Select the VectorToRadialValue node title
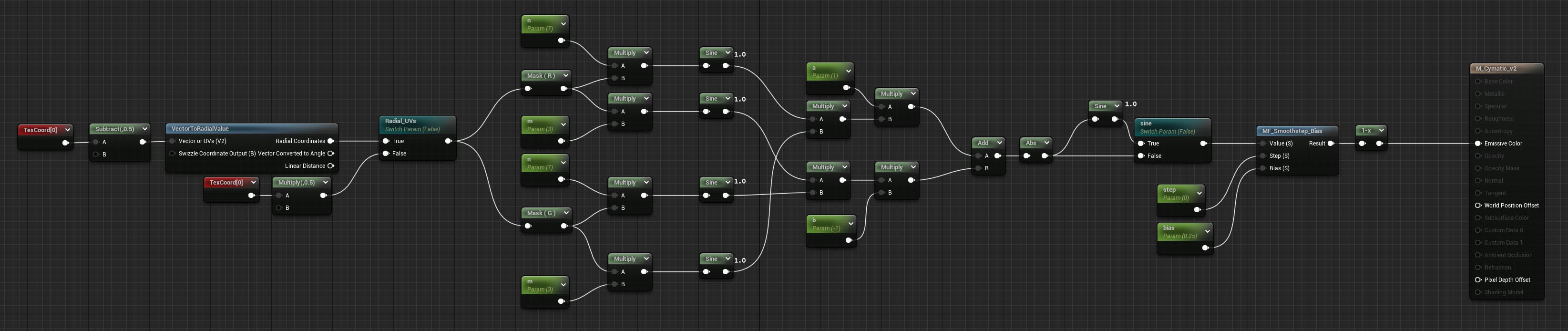The image size is (1568, 331). (x=200, y=129)
